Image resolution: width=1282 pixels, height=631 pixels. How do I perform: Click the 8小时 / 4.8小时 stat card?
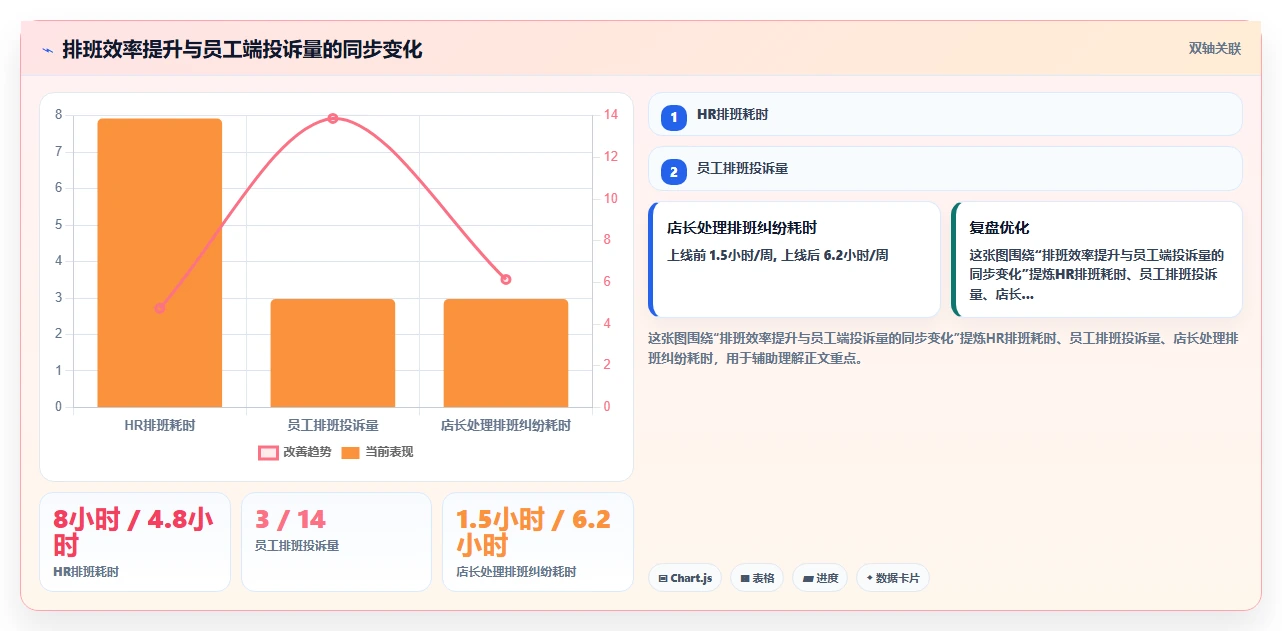[135, 542]
